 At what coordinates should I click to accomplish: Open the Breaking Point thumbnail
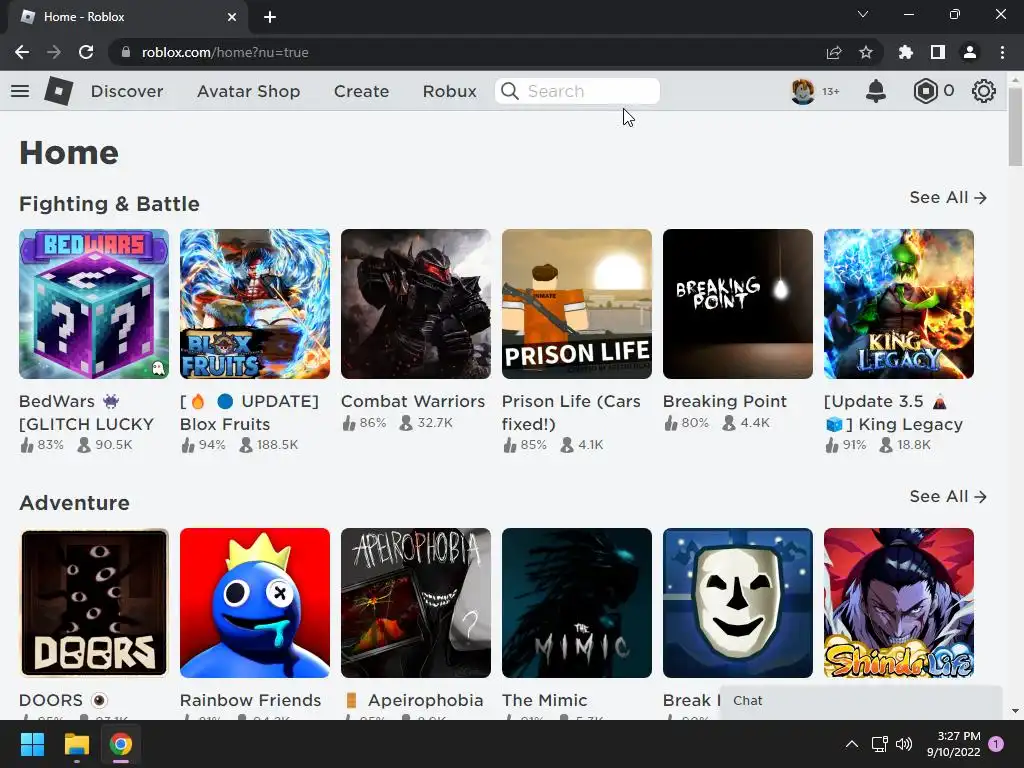(738, 304)
